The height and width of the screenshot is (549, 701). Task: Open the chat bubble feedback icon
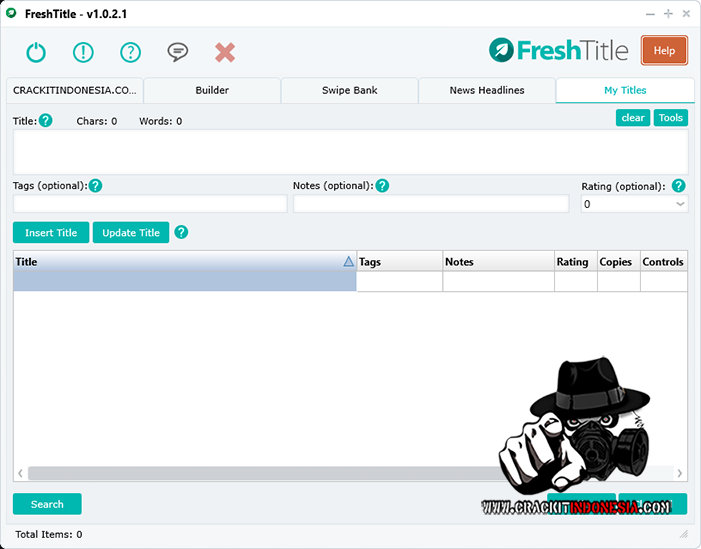click(178, 52)
